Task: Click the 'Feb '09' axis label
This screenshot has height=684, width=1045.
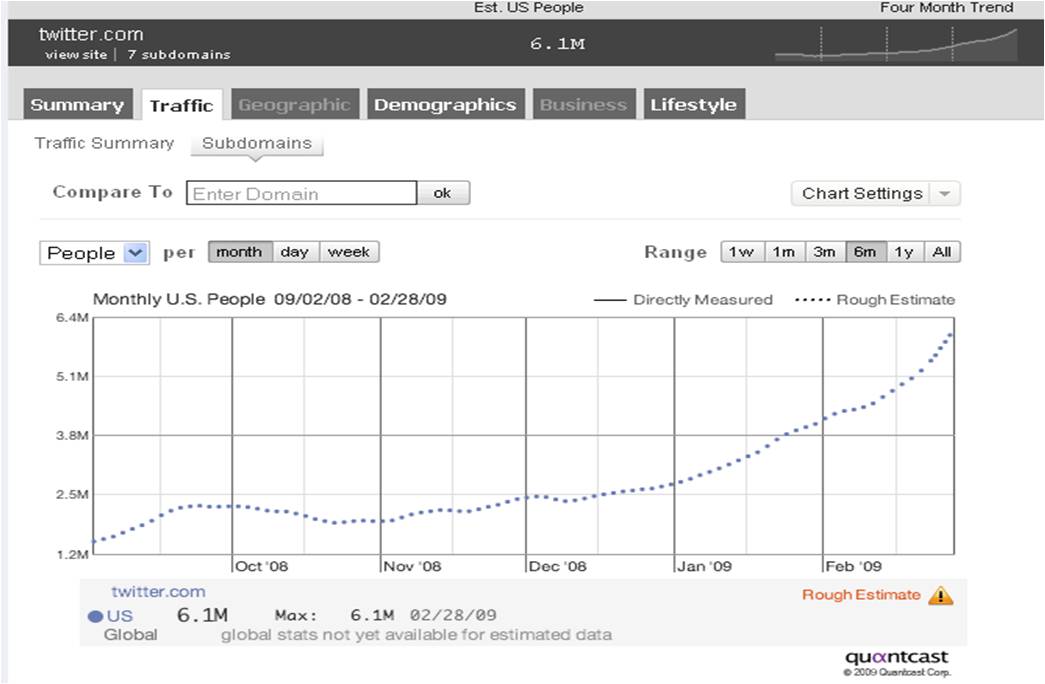Action: tap(853, 567)
